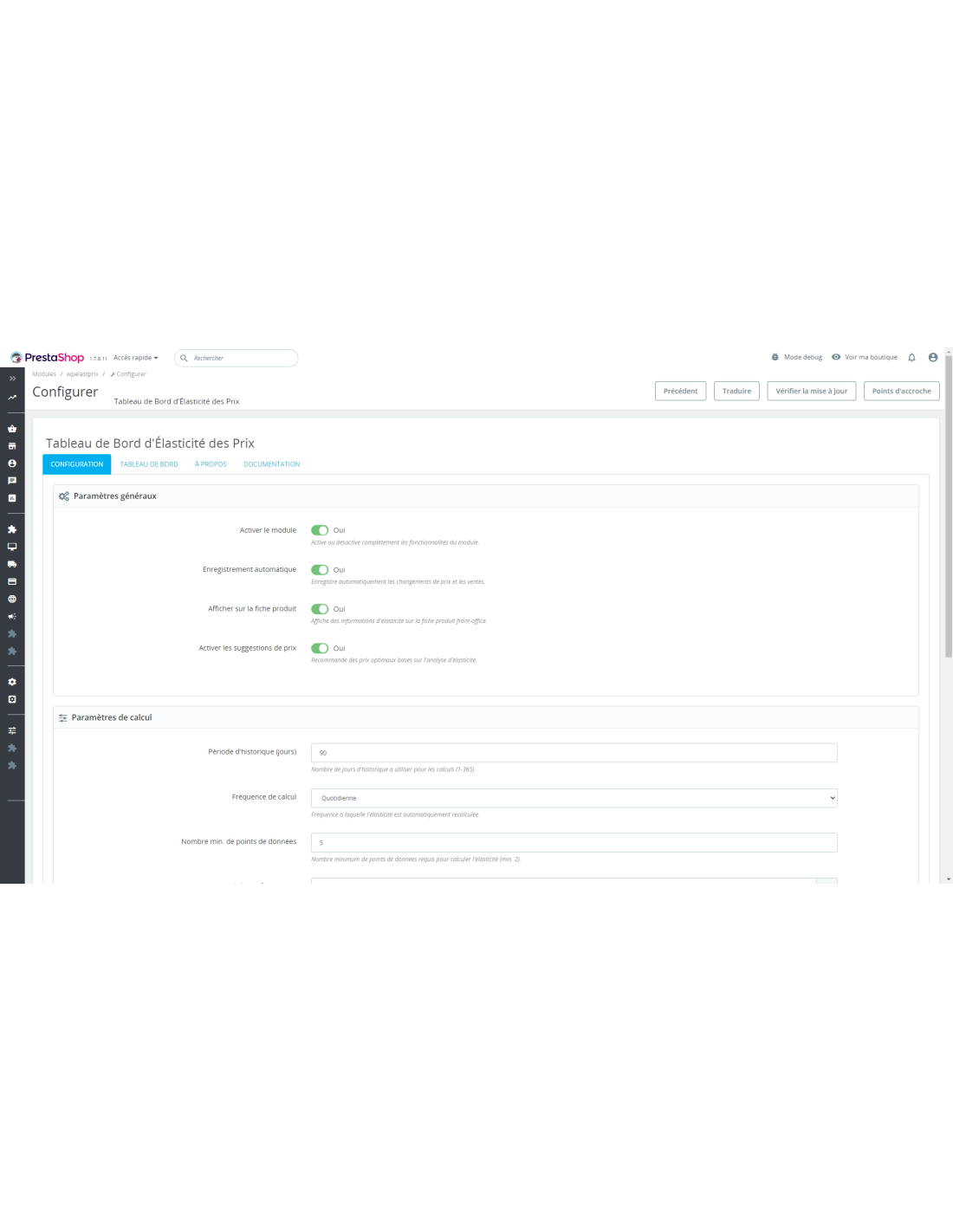Click the eye icon beside Voir ma boutique

[836, 357]
